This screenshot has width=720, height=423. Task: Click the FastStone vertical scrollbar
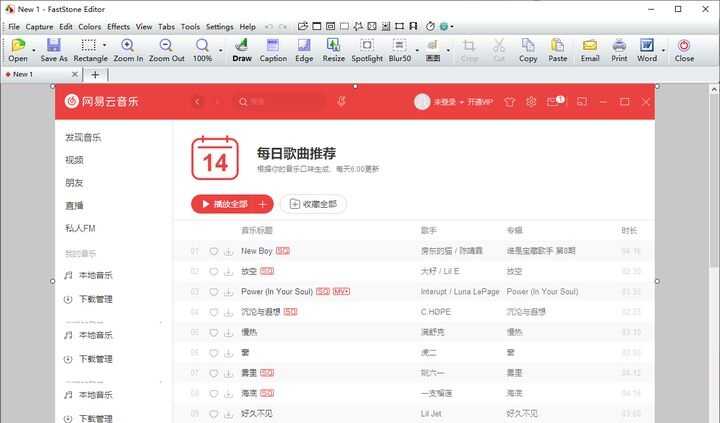(x=714, y=253)
